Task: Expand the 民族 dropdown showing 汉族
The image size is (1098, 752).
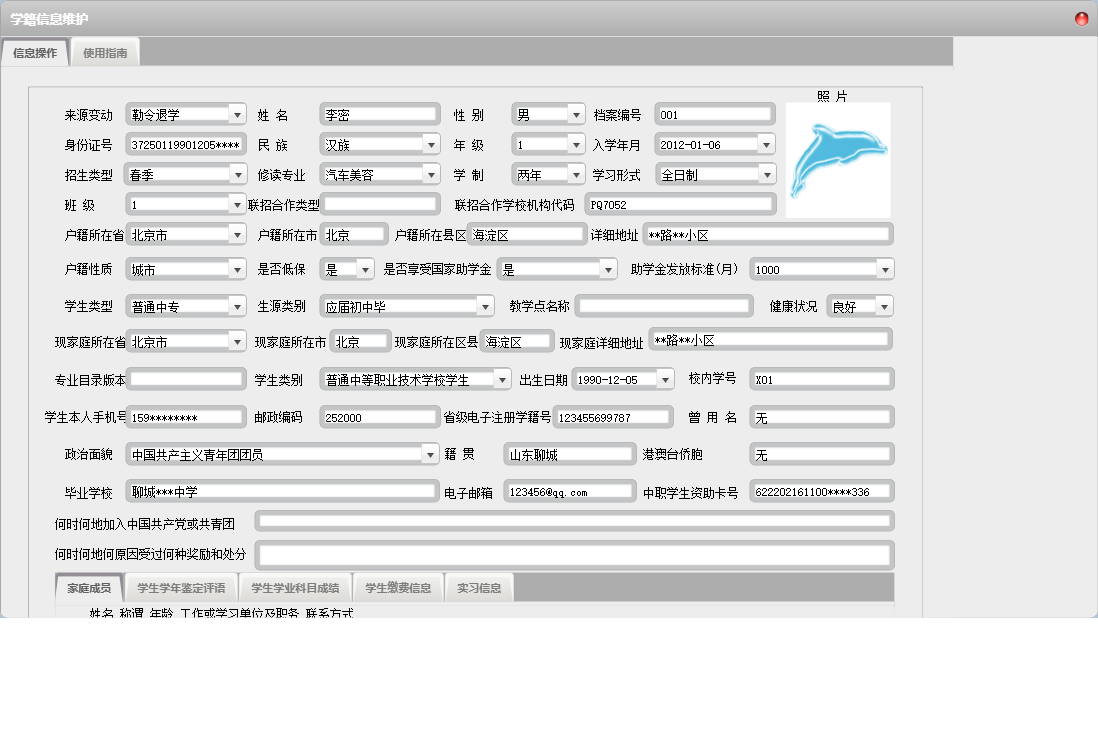Action: point(431,145)
